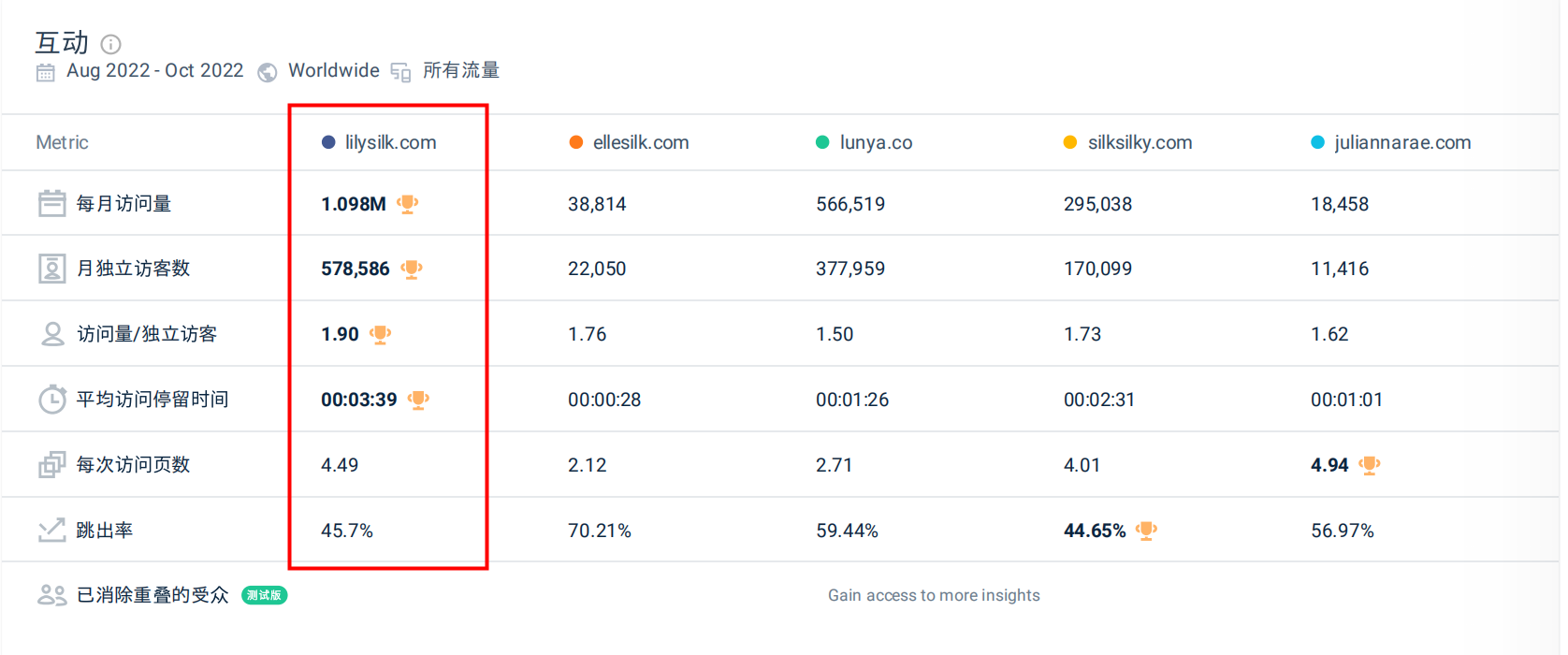The width and height of the screenshot is (1568, 655).
Task: Click the juliannarae.com column header
Action: pos(1402,142)
